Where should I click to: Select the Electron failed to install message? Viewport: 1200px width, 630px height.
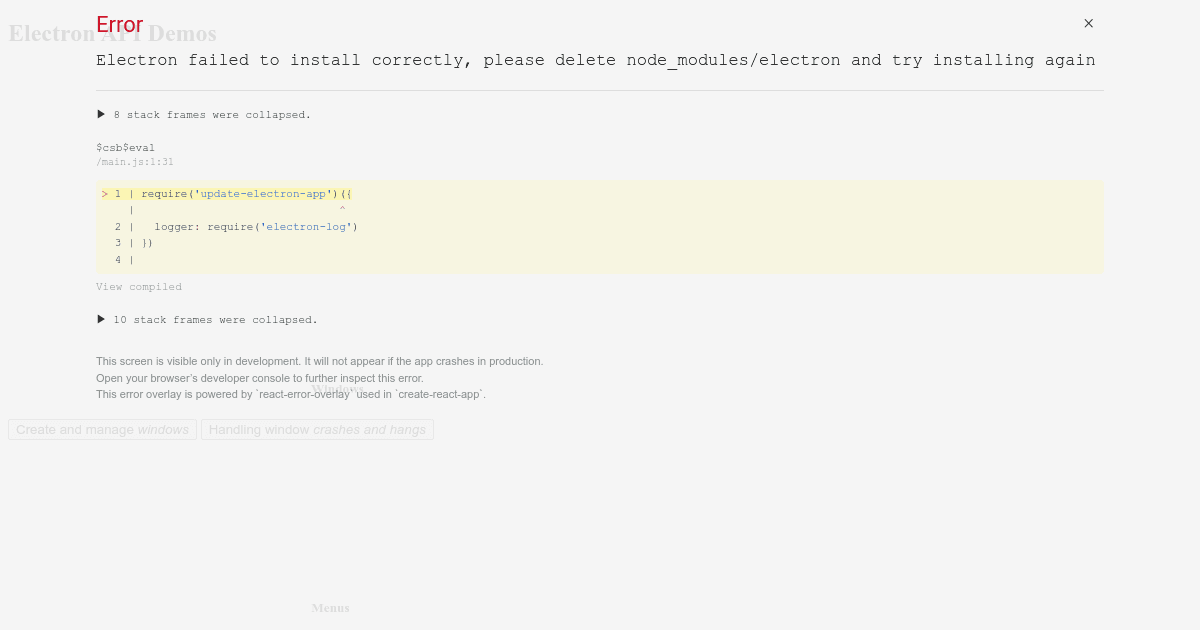(x=595, y=60)
